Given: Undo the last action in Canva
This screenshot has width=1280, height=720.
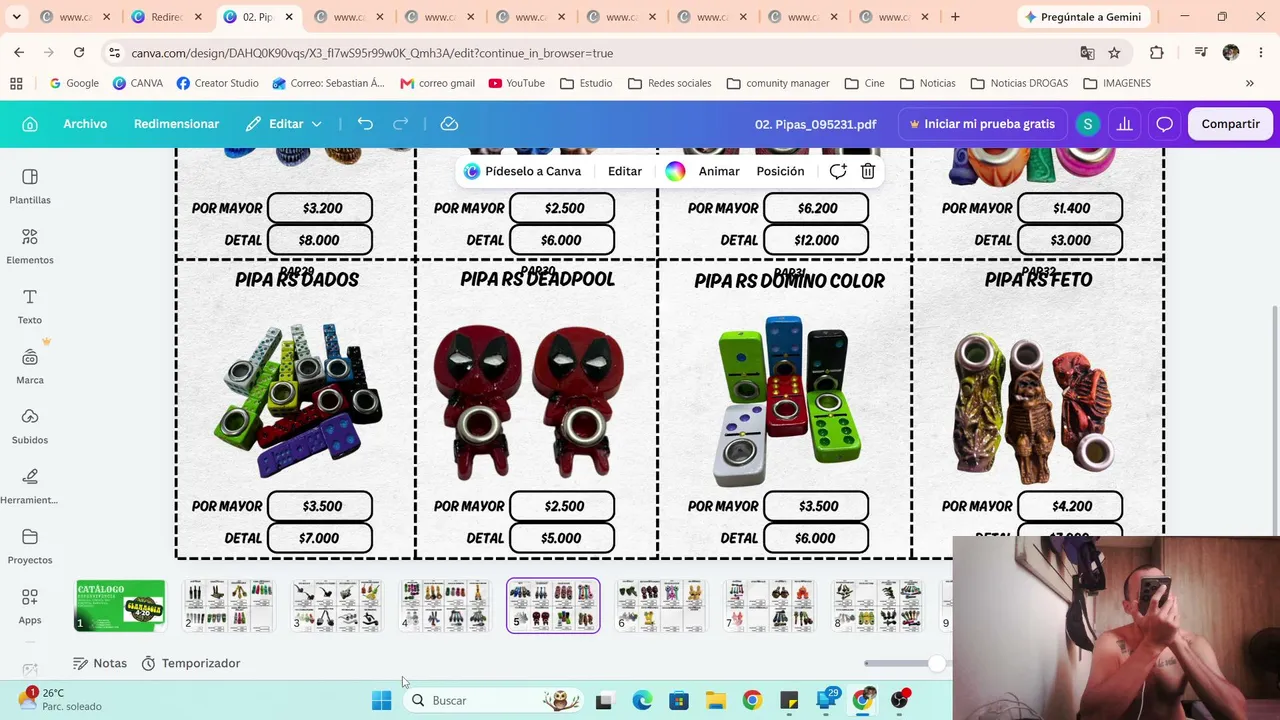Looking at the screenshot, I should coord(365,124).
